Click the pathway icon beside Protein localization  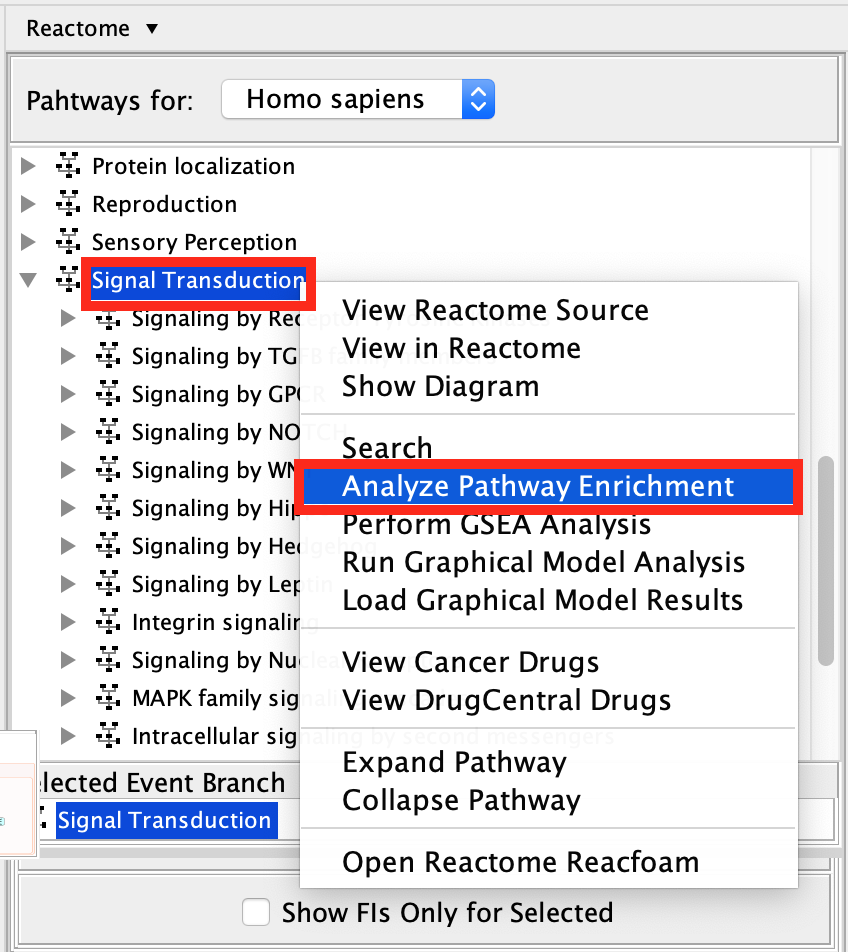(x=68, y=167)
